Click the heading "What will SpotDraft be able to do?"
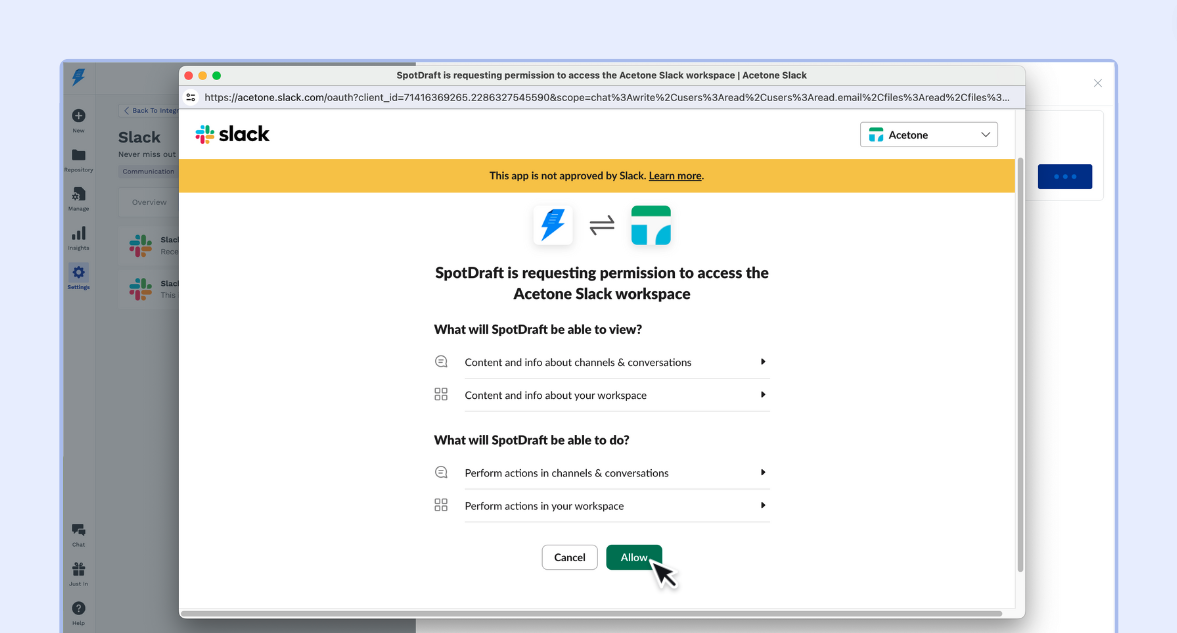Viewport: 1177px width, 633px height. pos(531,440)
